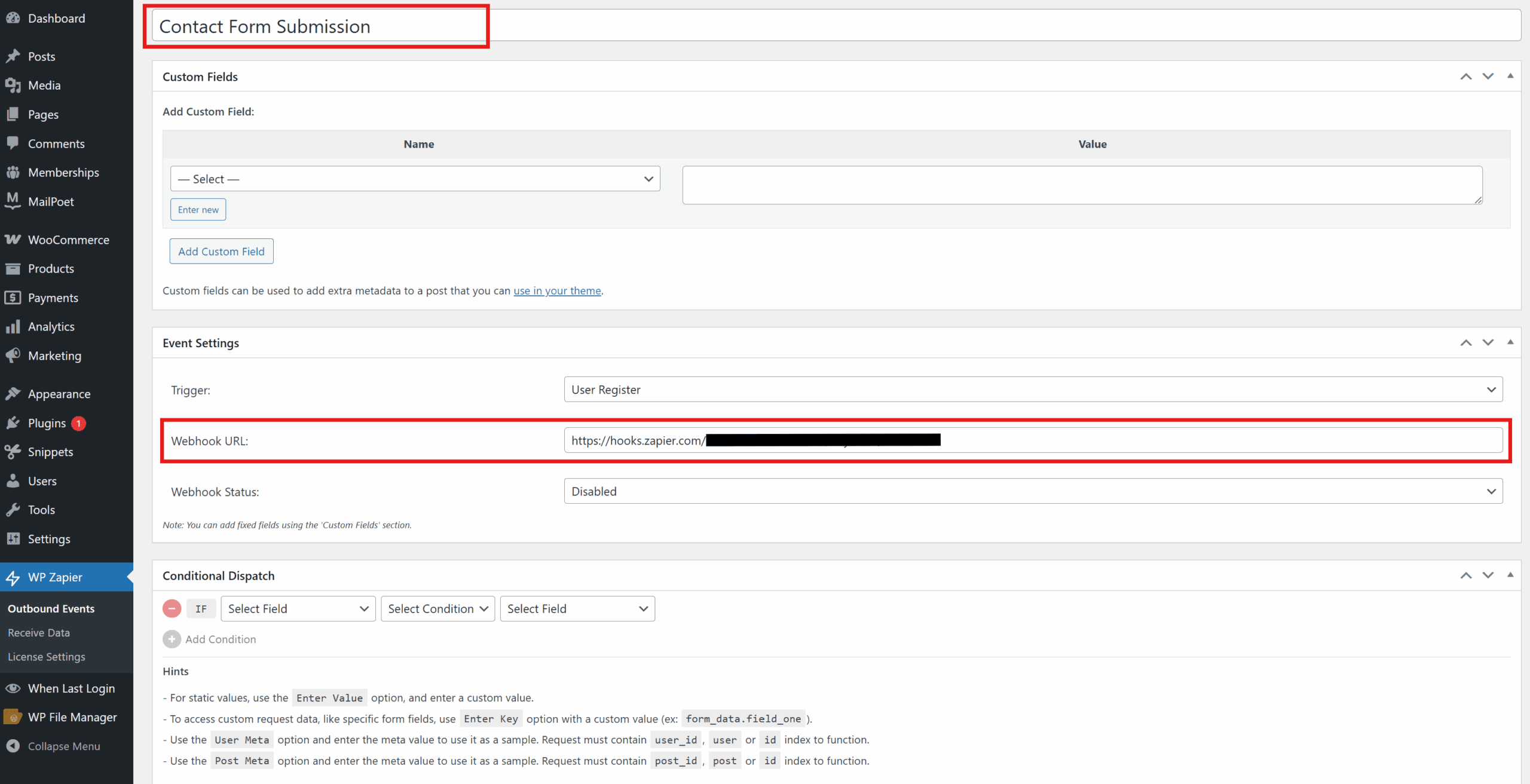The width and height of the screenshot is (1530, 784).
Task: Move Conditional Dispatch panel up
Action: click(x=1466, y=575)
